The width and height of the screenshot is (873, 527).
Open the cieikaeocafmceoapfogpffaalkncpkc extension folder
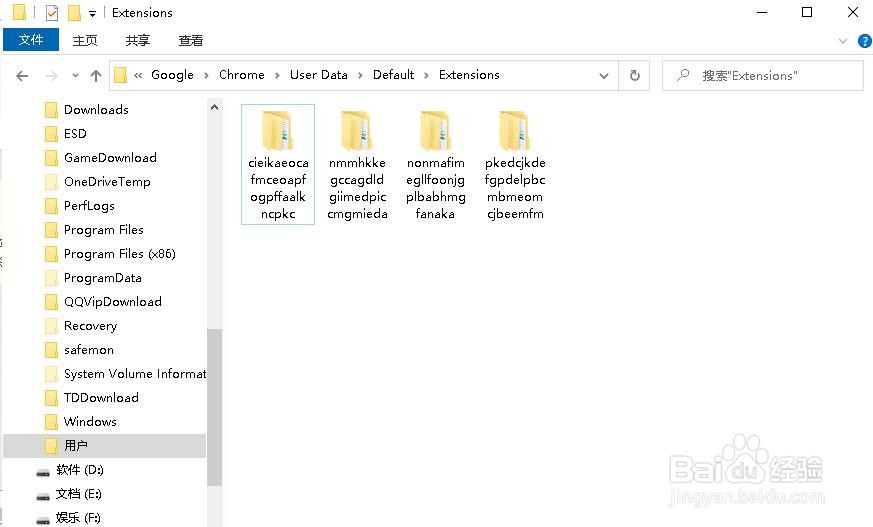(278, 164)
